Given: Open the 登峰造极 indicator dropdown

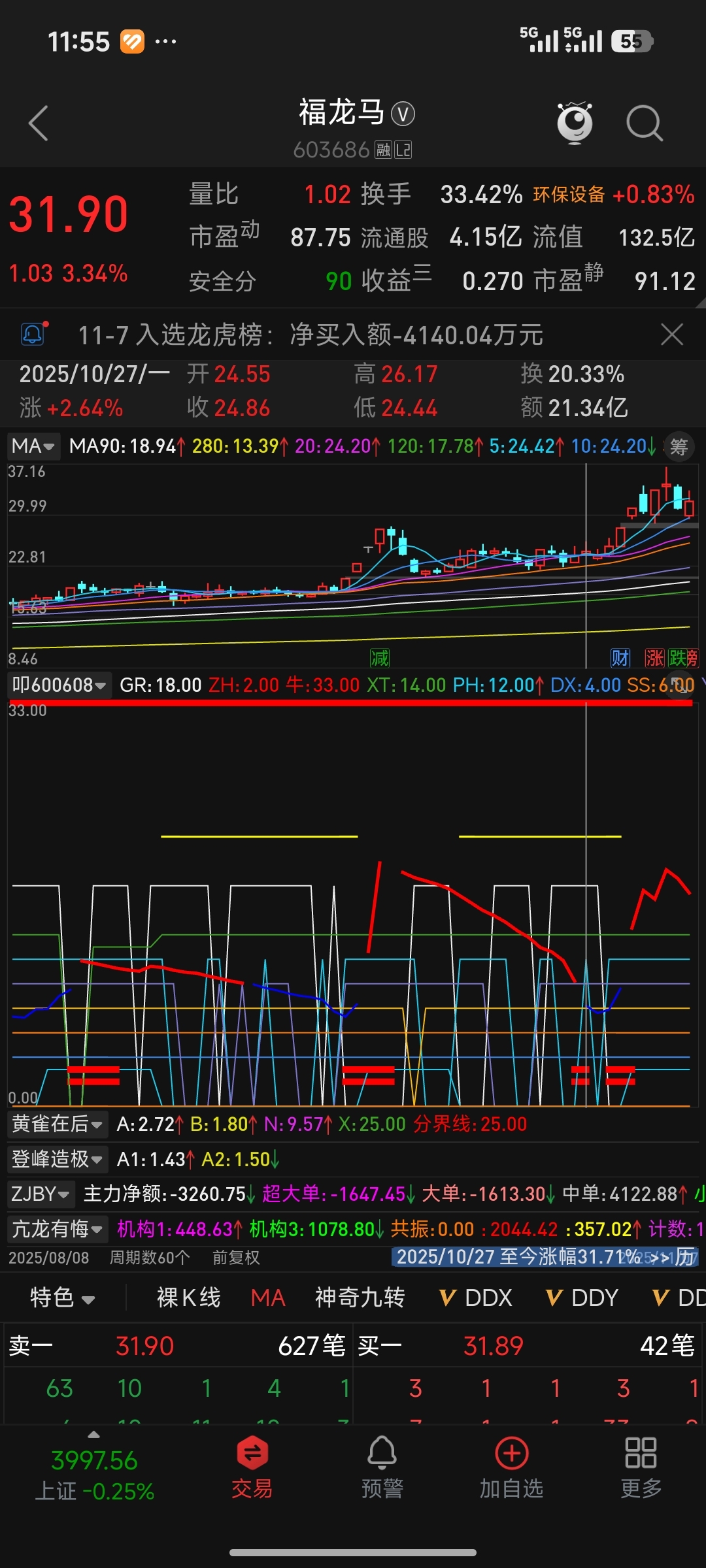Looking at the screenshot, I should 58,1159.
